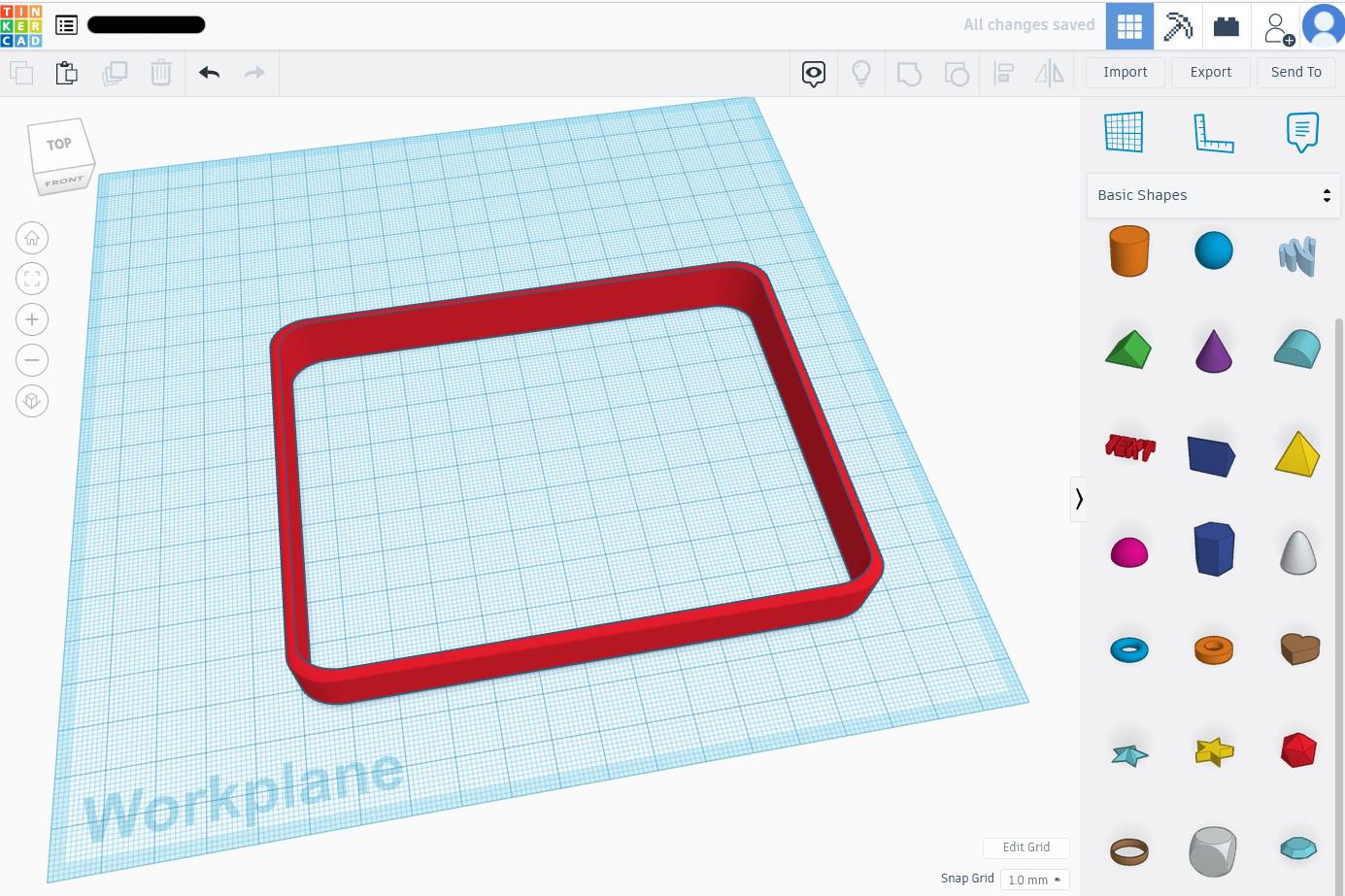Click the Ungroup shapes icon

click(957, 74)
